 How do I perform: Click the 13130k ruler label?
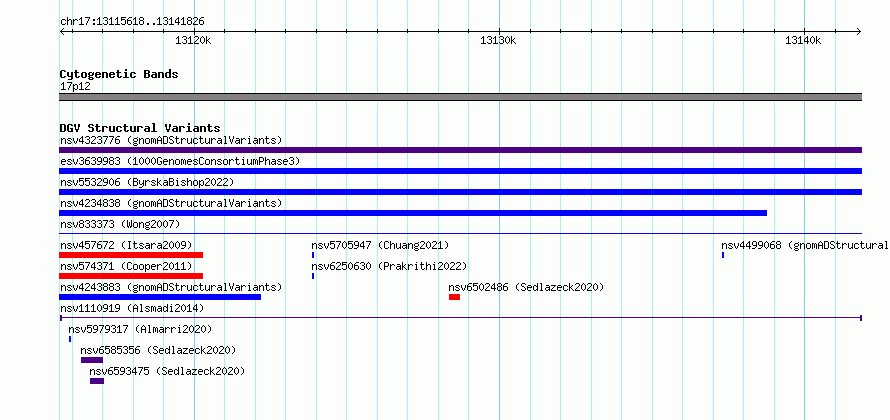point(498,40)
